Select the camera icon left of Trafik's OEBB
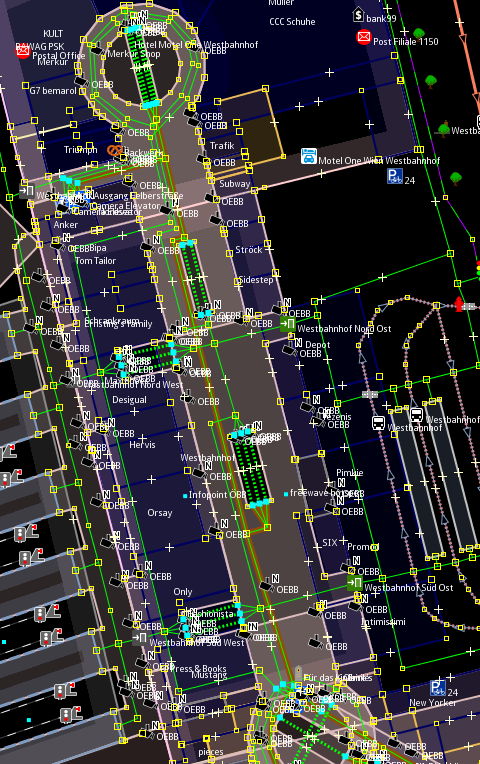480x764 pixels. click(x=203, y=159)
